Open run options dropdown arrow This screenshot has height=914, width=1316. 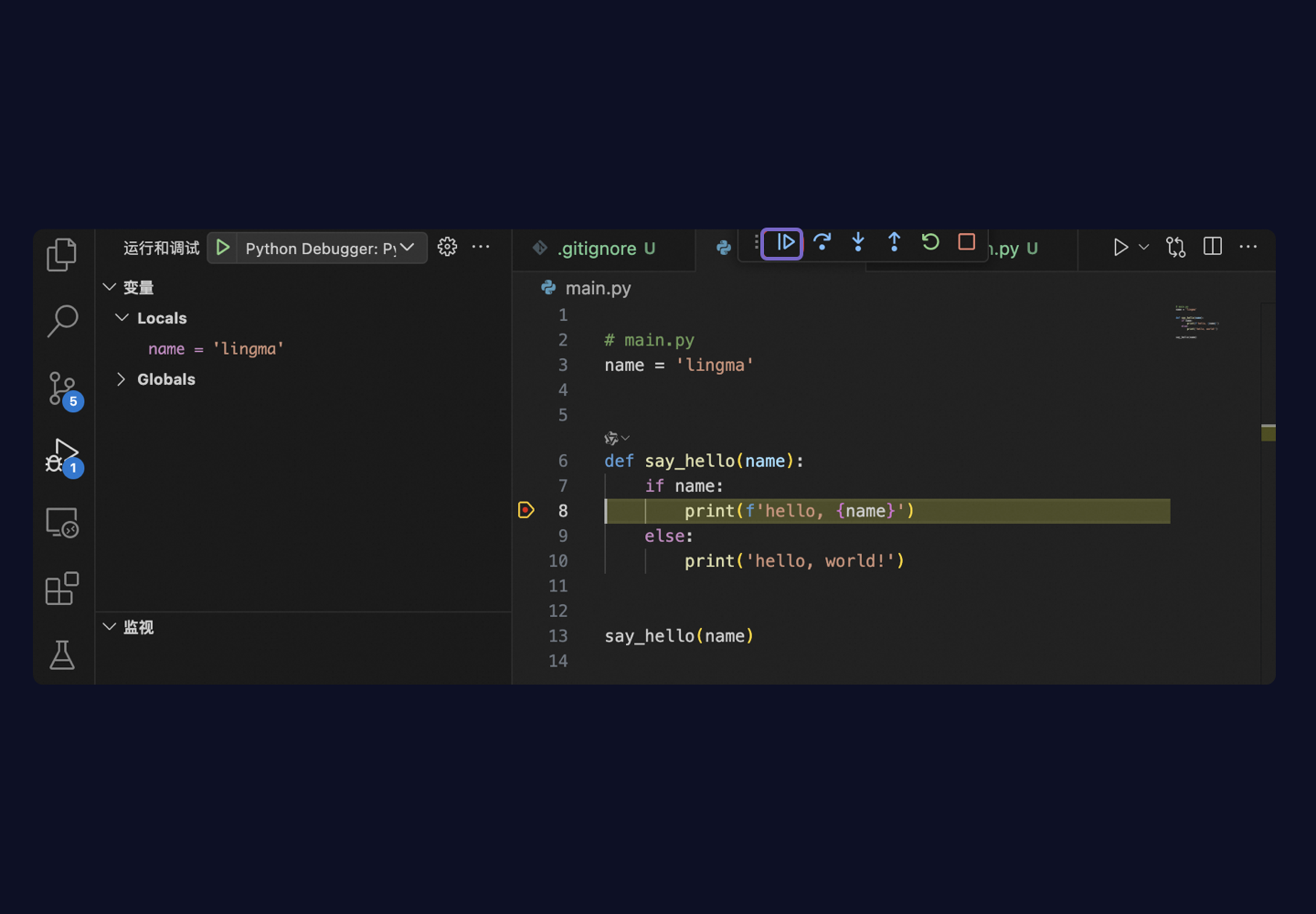coord(1143,247)
